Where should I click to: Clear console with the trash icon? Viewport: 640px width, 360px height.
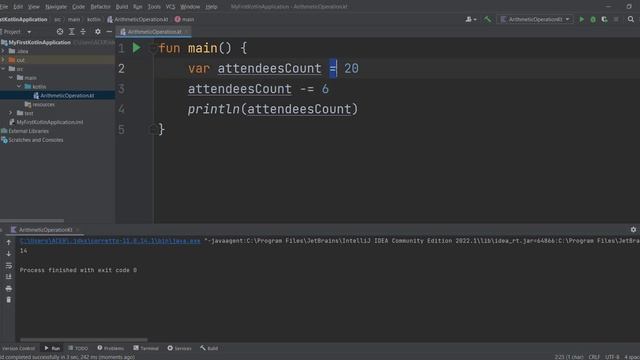(x=9, y=300)
